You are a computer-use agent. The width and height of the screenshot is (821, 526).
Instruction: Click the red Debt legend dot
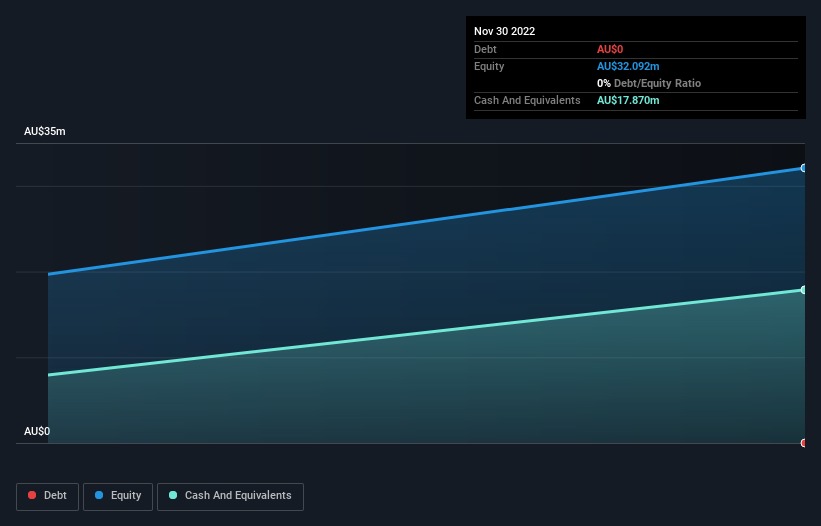[32, 495]
